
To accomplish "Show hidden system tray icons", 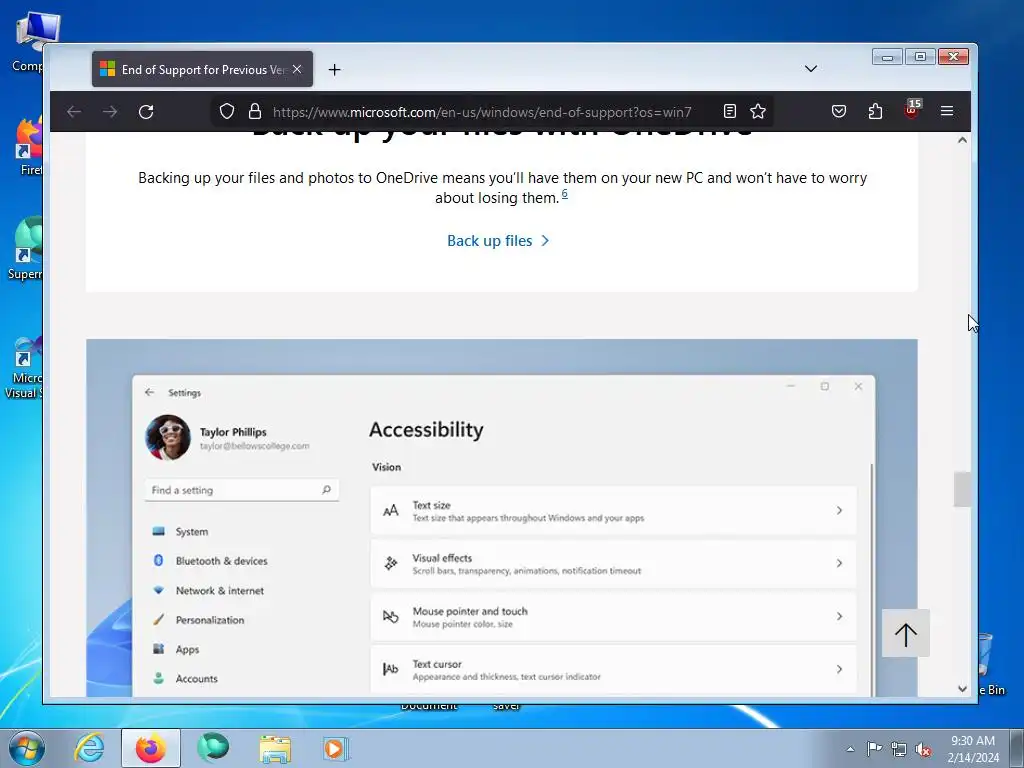I will pos(850,749).
